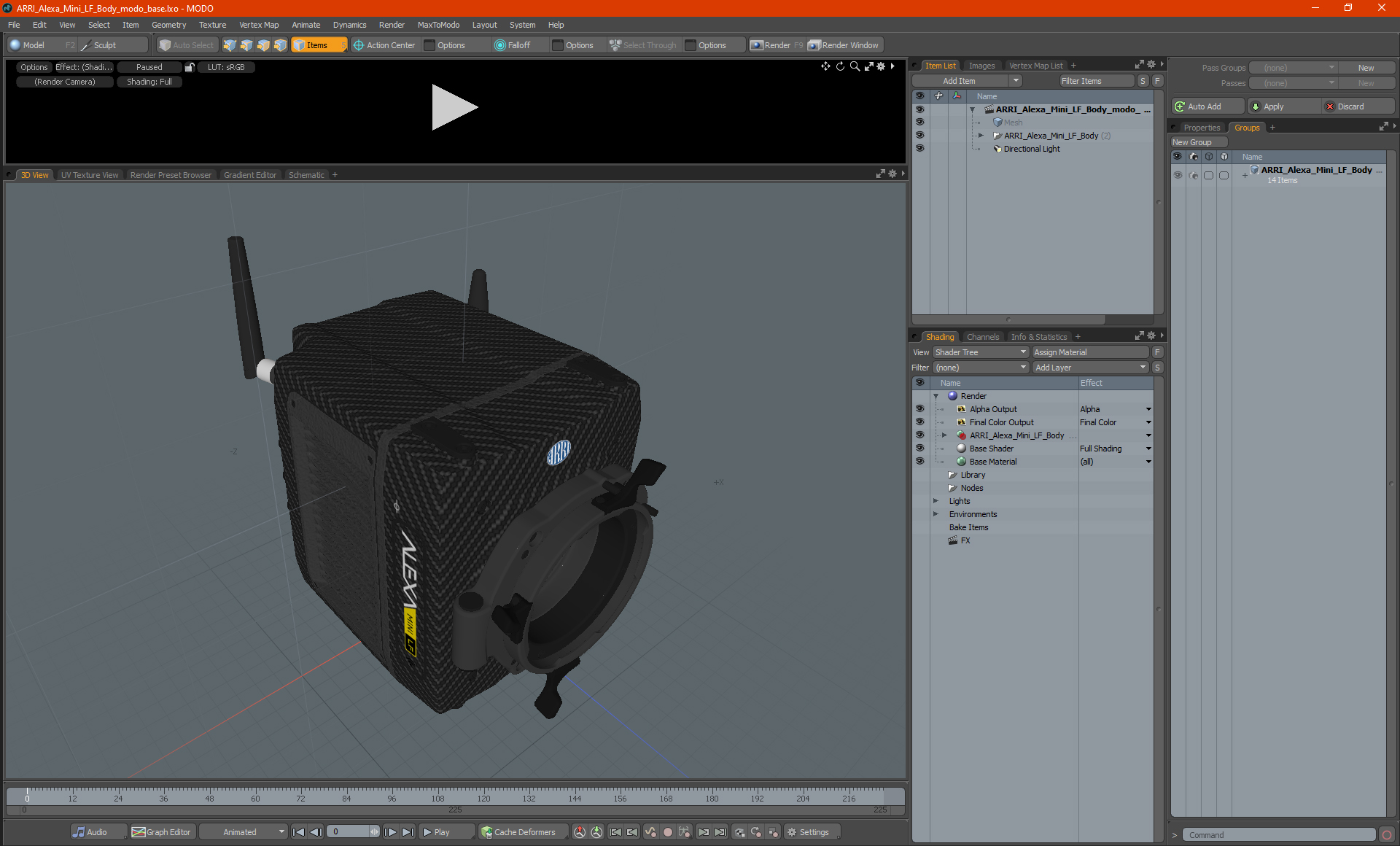Open the Graph Editor
1400x846 pixels.
click(161, 832)
